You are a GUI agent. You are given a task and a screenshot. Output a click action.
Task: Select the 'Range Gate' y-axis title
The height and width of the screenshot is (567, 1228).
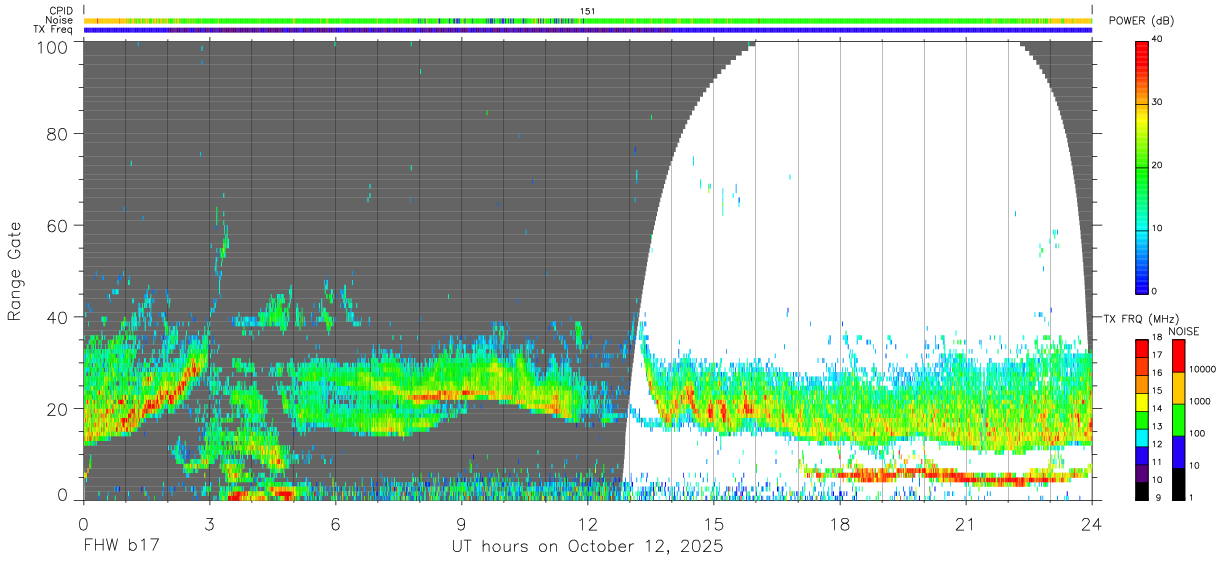(x=15, y=271)
